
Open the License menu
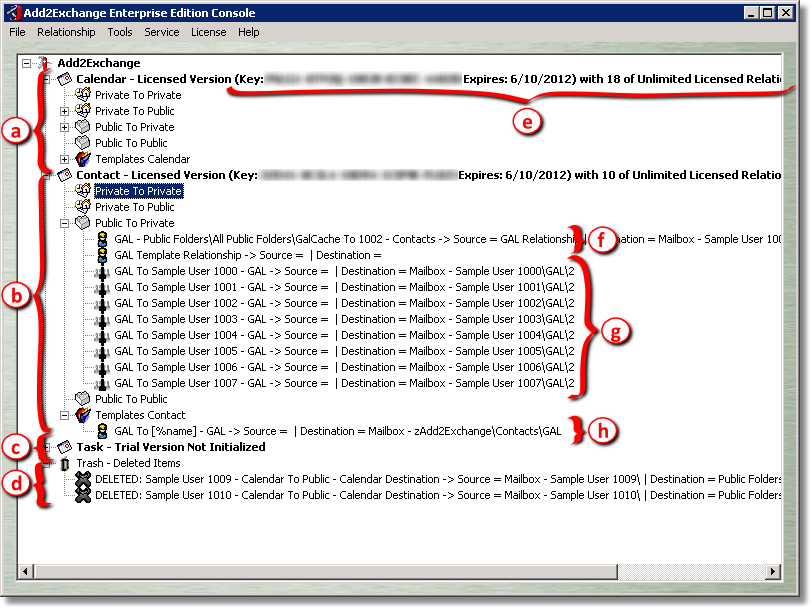209,32
